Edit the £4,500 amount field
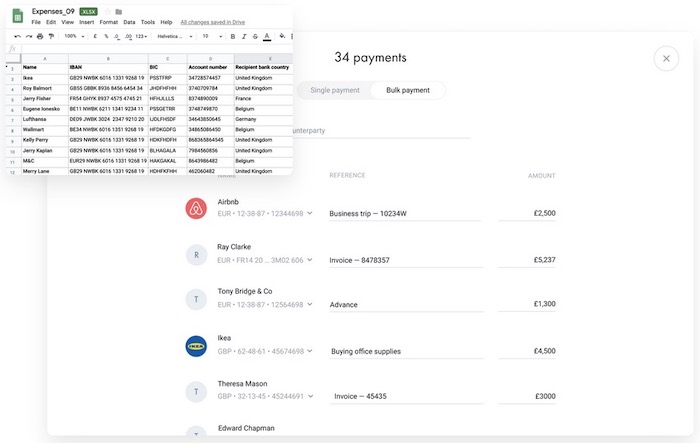Viewport: 700px width, 443px height. [527, 351]
